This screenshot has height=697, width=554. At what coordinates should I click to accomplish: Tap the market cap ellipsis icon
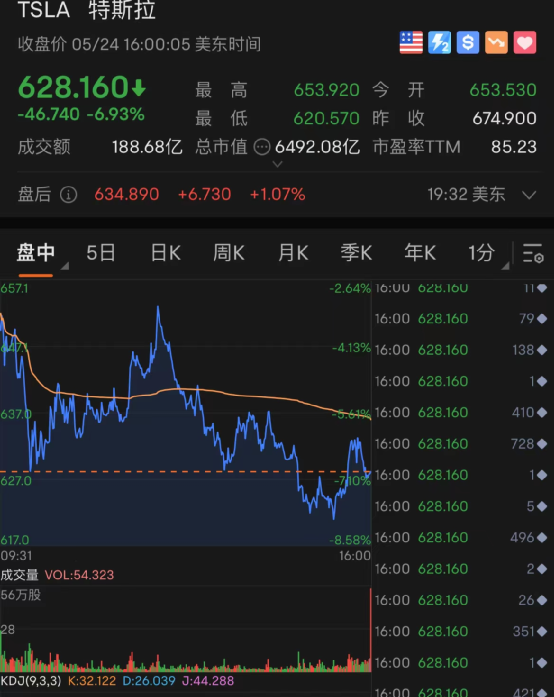tap(262, 147)
